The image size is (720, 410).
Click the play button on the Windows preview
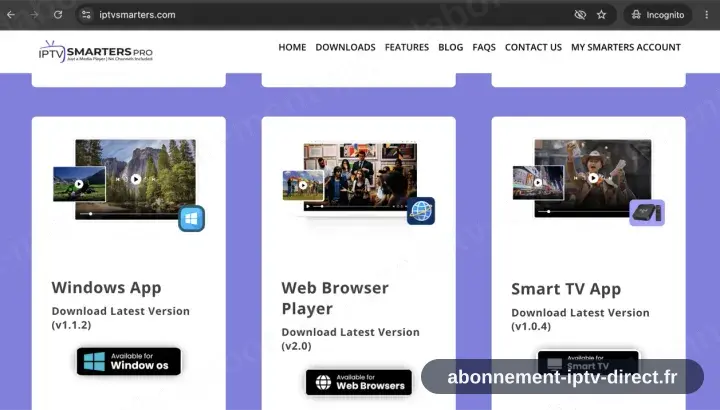click(x=135, y=179)
